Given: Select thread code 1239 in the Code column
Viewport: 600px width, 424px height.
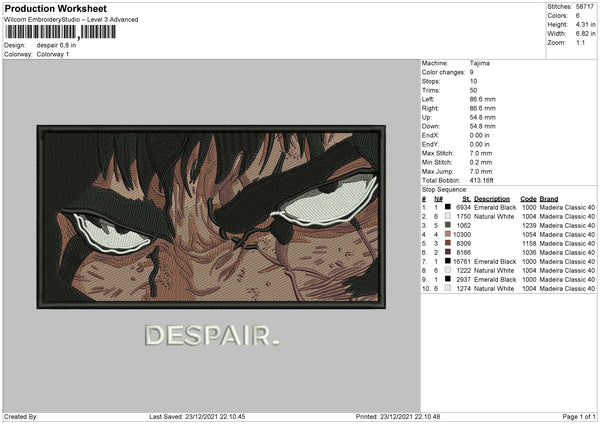Looking at the screenshot, I should click(x=529, y=225).
